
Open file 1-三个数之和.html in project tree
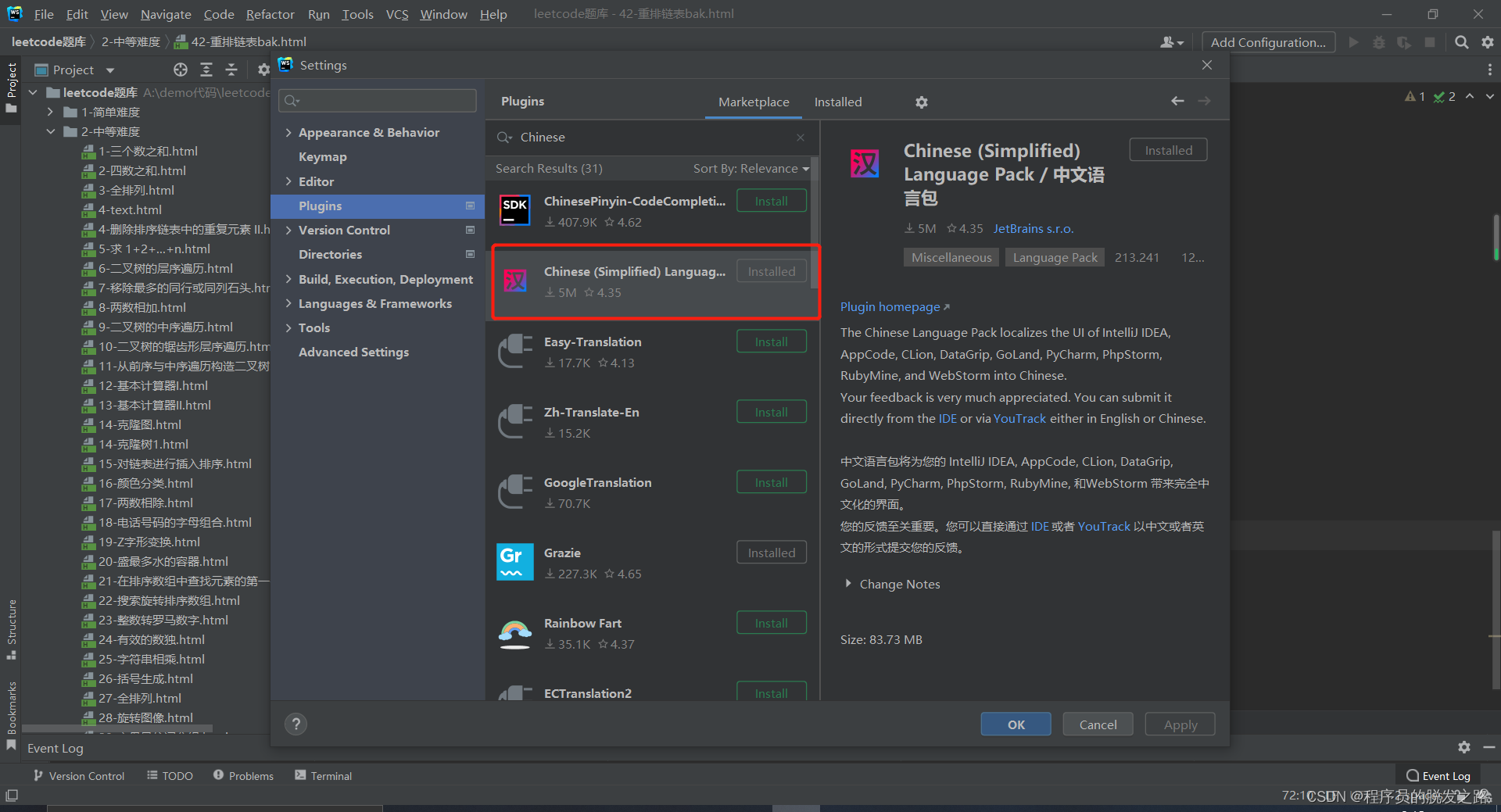point(148,152)
